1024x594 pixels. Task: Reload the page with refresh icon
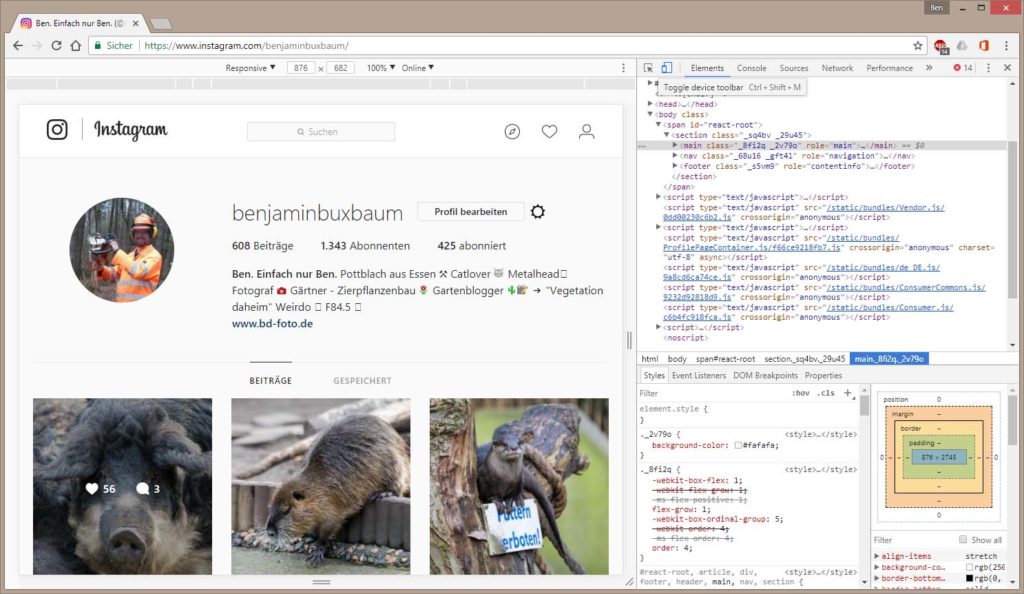[x=56, y=46]
